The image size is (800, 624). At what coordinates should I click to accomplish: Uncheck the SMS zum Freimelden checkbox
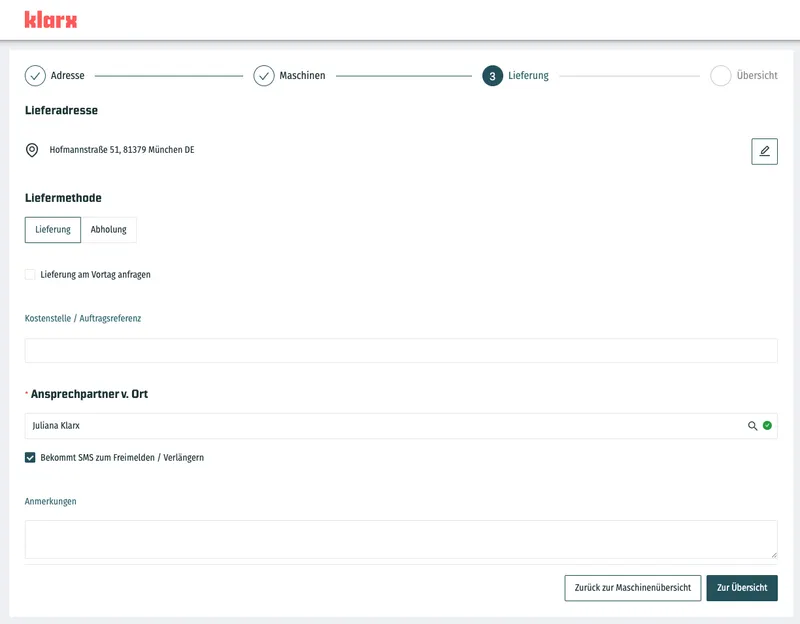click(x=30, y=458)
